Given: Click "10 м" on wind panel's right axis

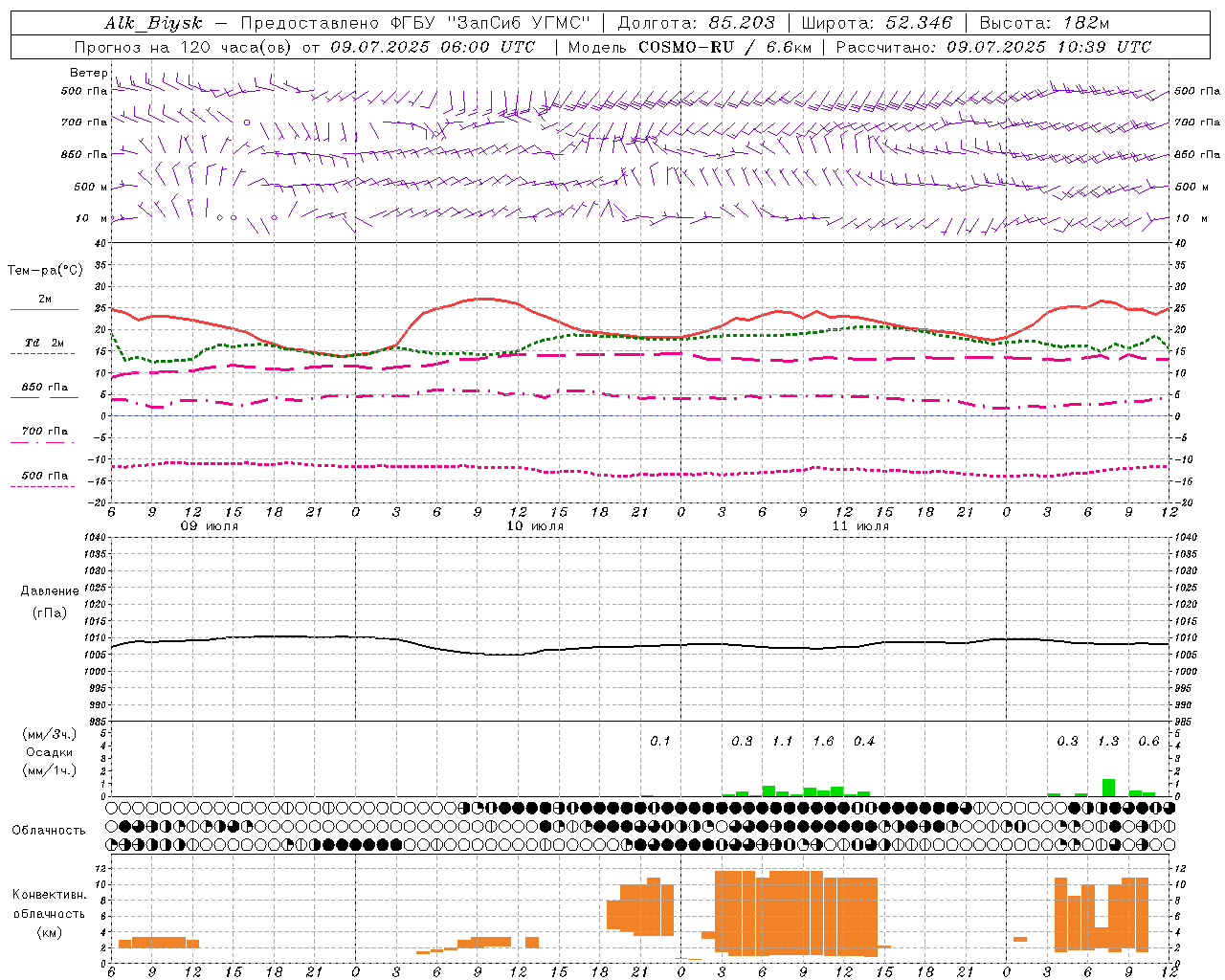Looking at the screenshot, I should [1191, 218].
